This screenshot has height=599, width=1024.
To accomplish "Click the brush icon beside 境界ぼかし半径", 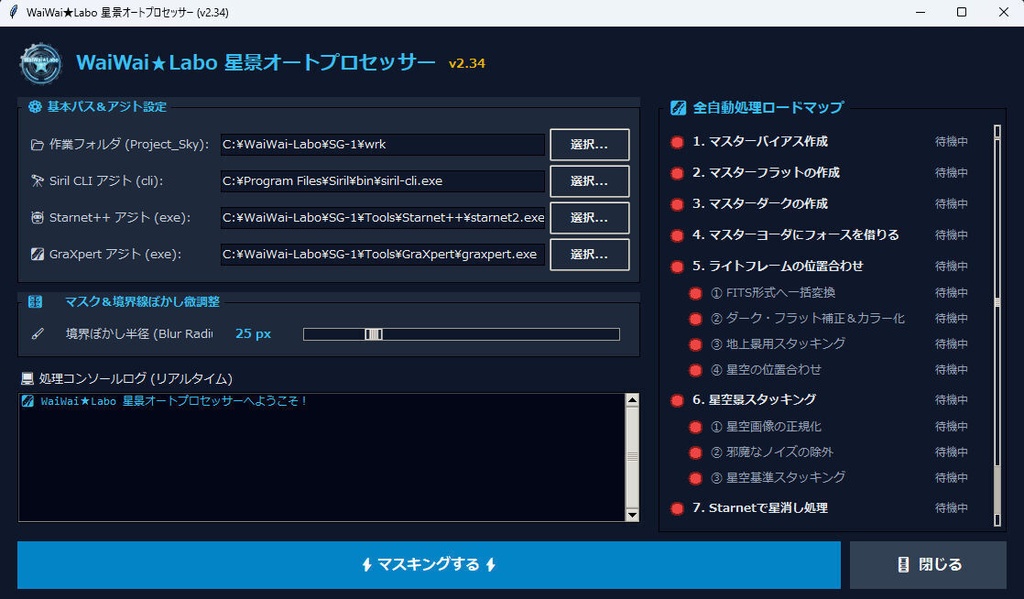I will [37, 334].
